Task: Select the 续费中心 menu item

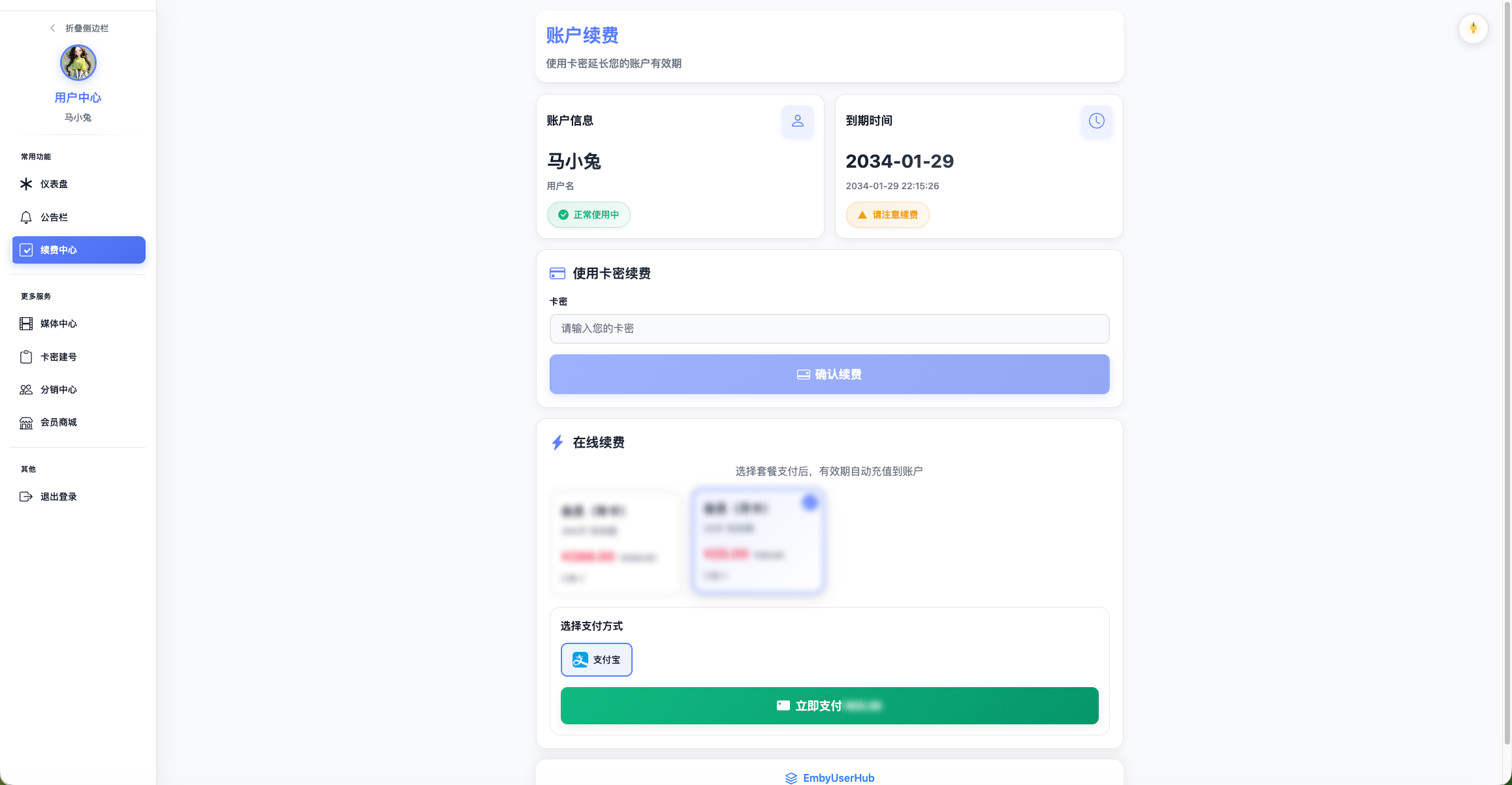Action: [78, 250]
